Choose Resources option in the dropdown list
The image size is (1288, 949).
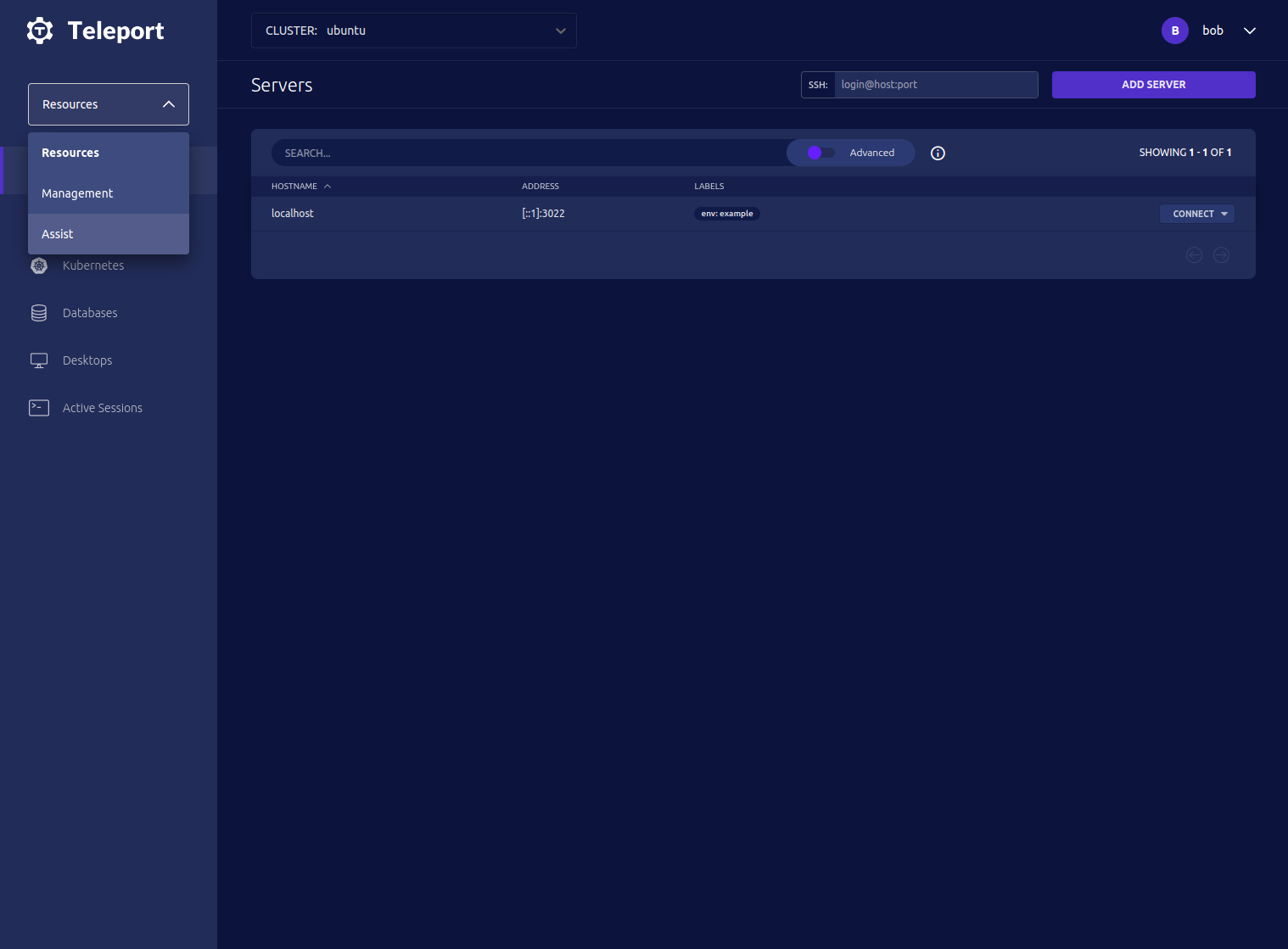coord(70,153)
